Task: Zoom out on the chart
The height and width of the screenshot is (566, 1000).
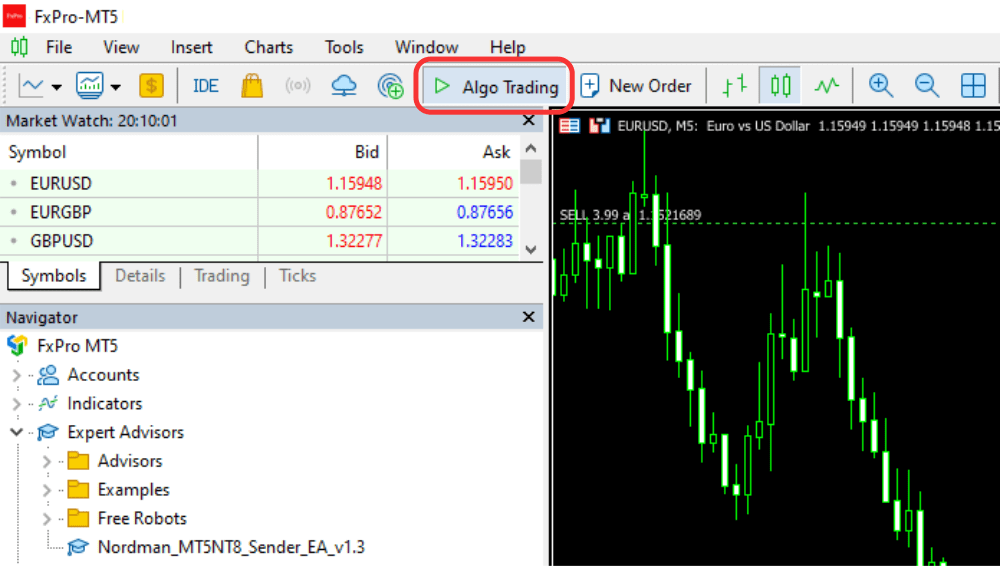Action: coord(927,86)
